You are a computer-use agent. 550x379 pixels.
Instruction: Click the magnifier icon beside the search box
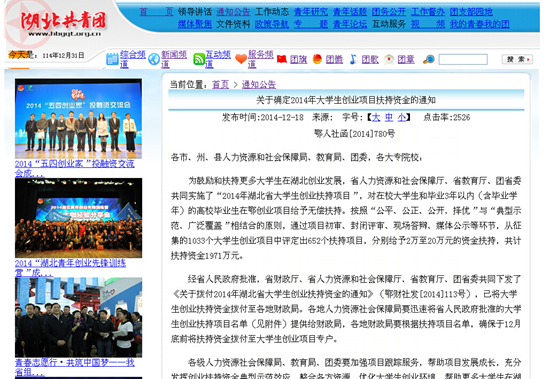pos(429,60)
